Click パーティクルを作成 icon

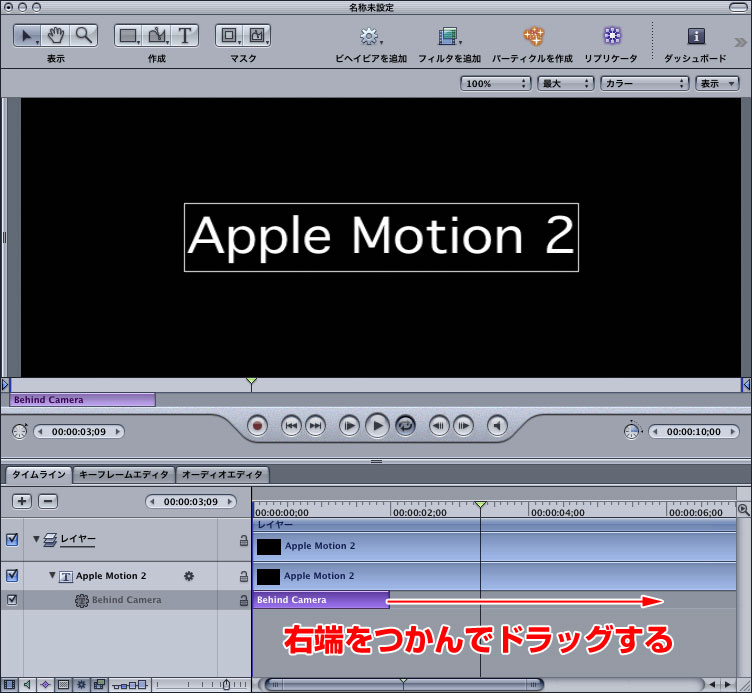[533, 36]
